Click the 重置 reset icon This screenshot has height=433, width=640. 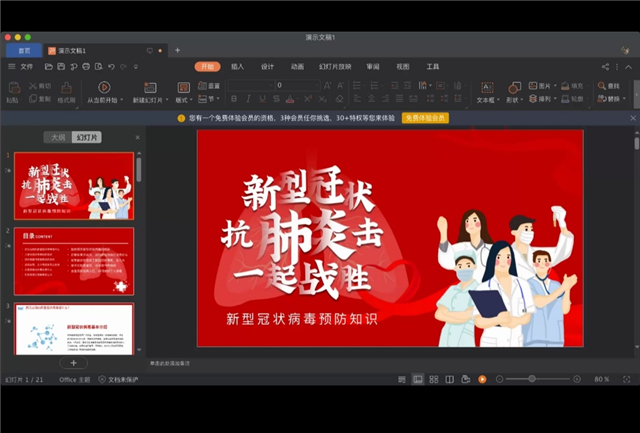(x=202, y=85)
